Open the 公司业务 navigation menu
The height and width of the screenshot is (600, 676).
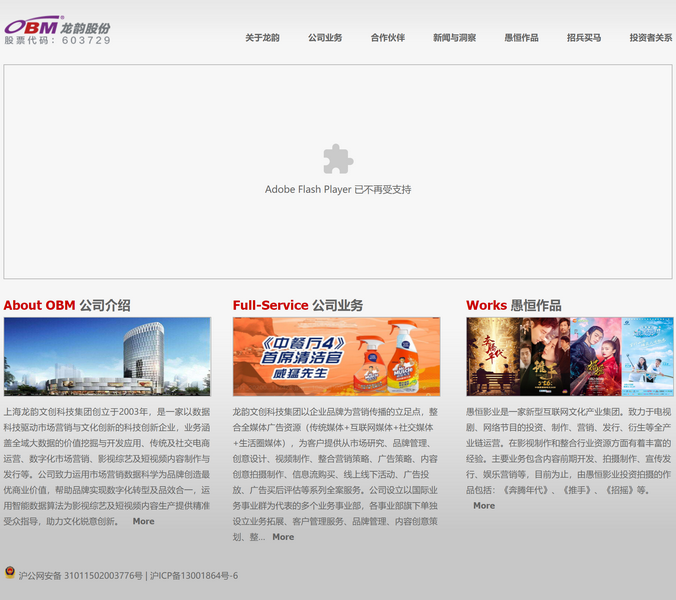click(x=325, y=38)
